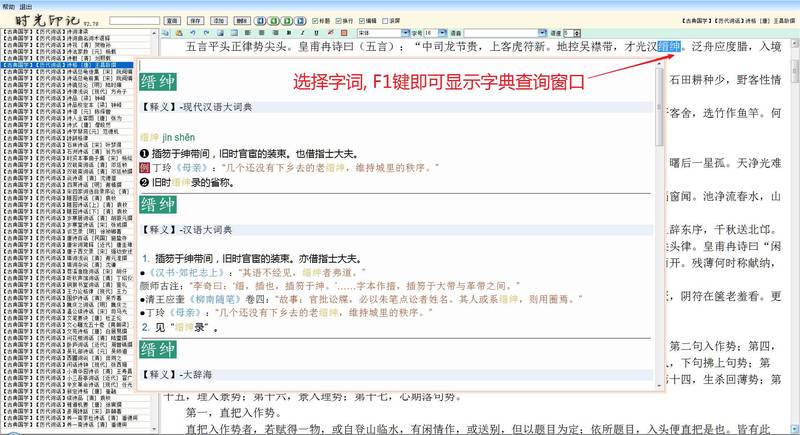Toggle italic formatting

pyautogui.click(x=302, y=33)
